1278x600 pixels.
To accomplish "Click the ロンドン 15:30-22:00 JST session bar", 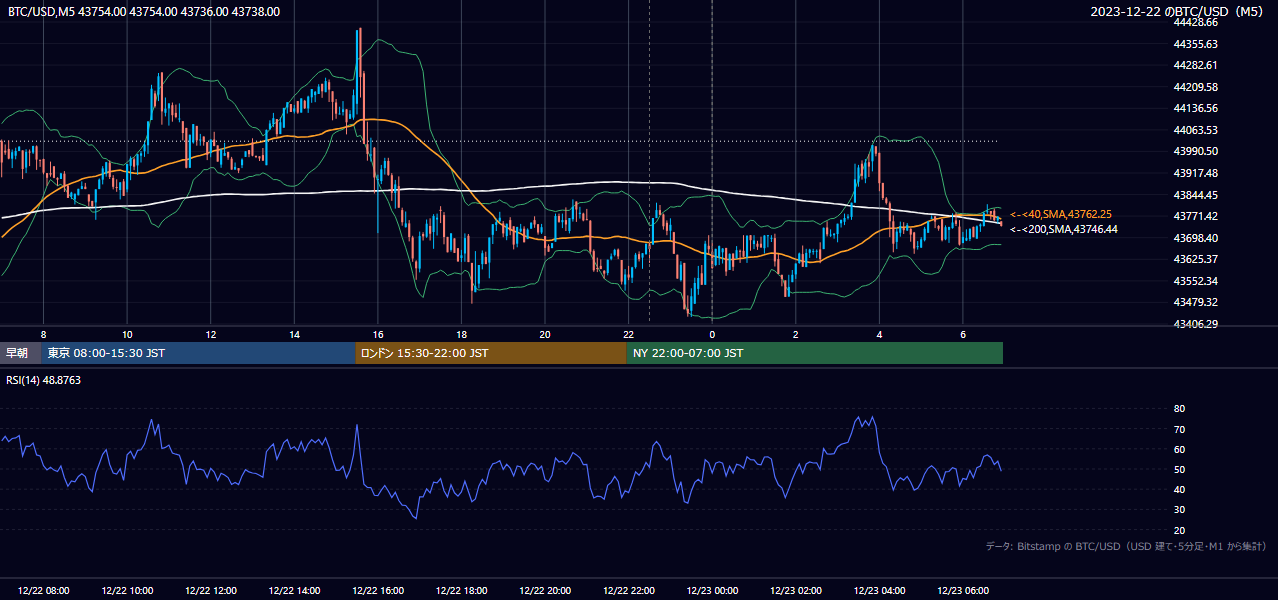I will tap(491, 353).
